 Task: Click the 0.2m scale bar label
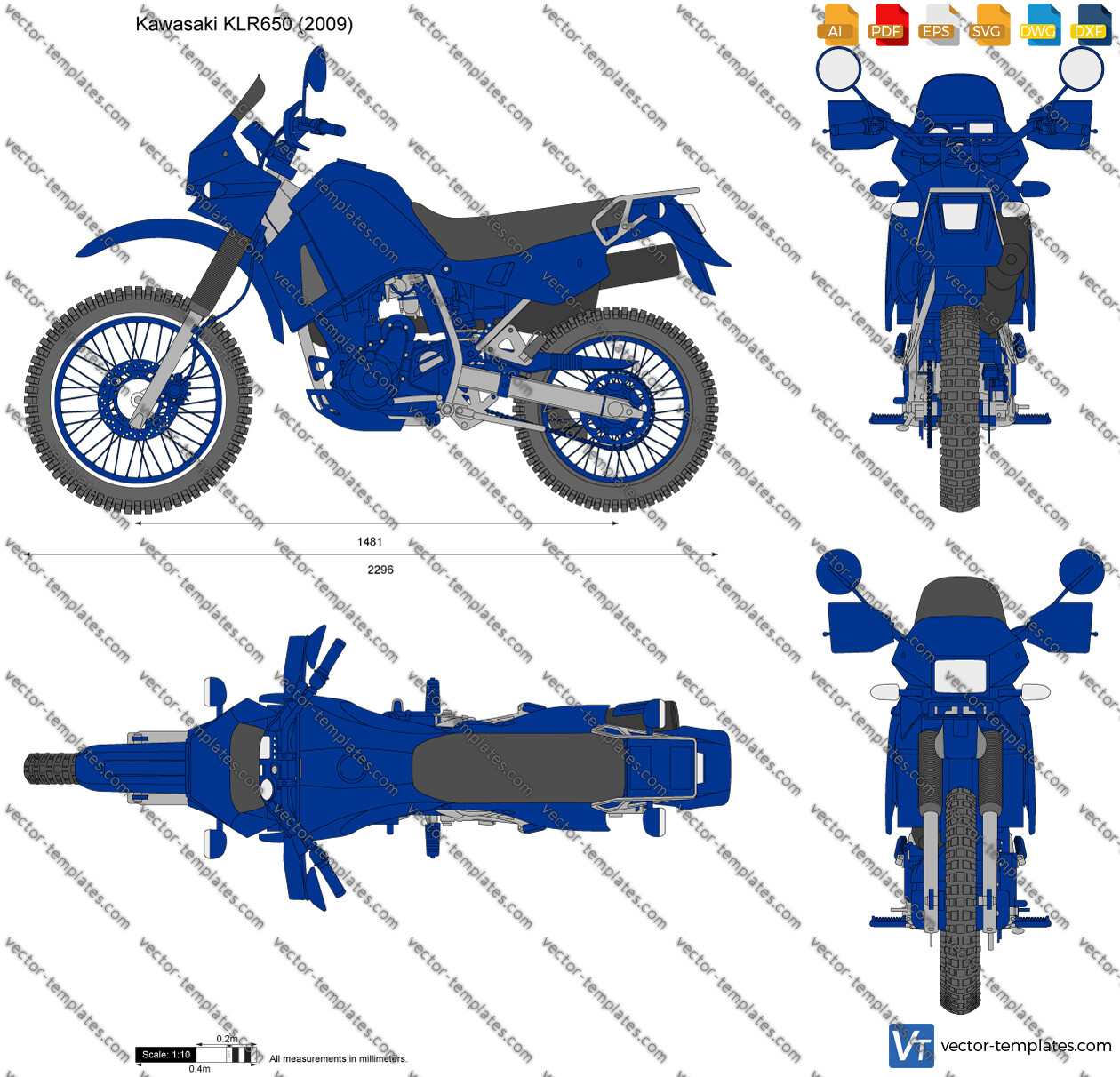pyautogui.click(x=227, y=1039)
